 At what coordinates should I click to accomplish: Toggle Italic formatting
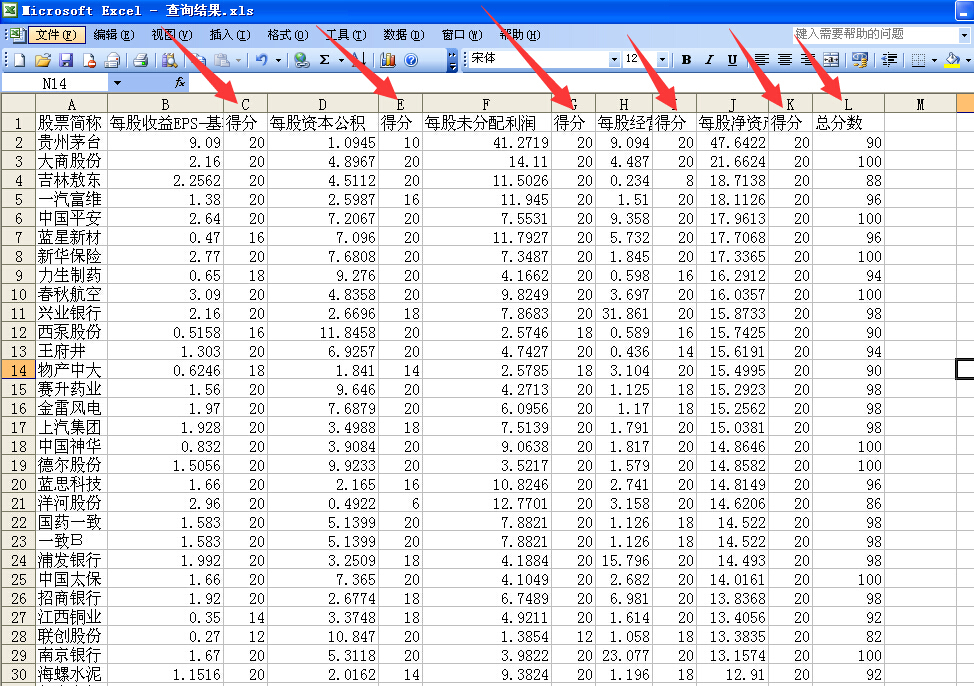709,60
